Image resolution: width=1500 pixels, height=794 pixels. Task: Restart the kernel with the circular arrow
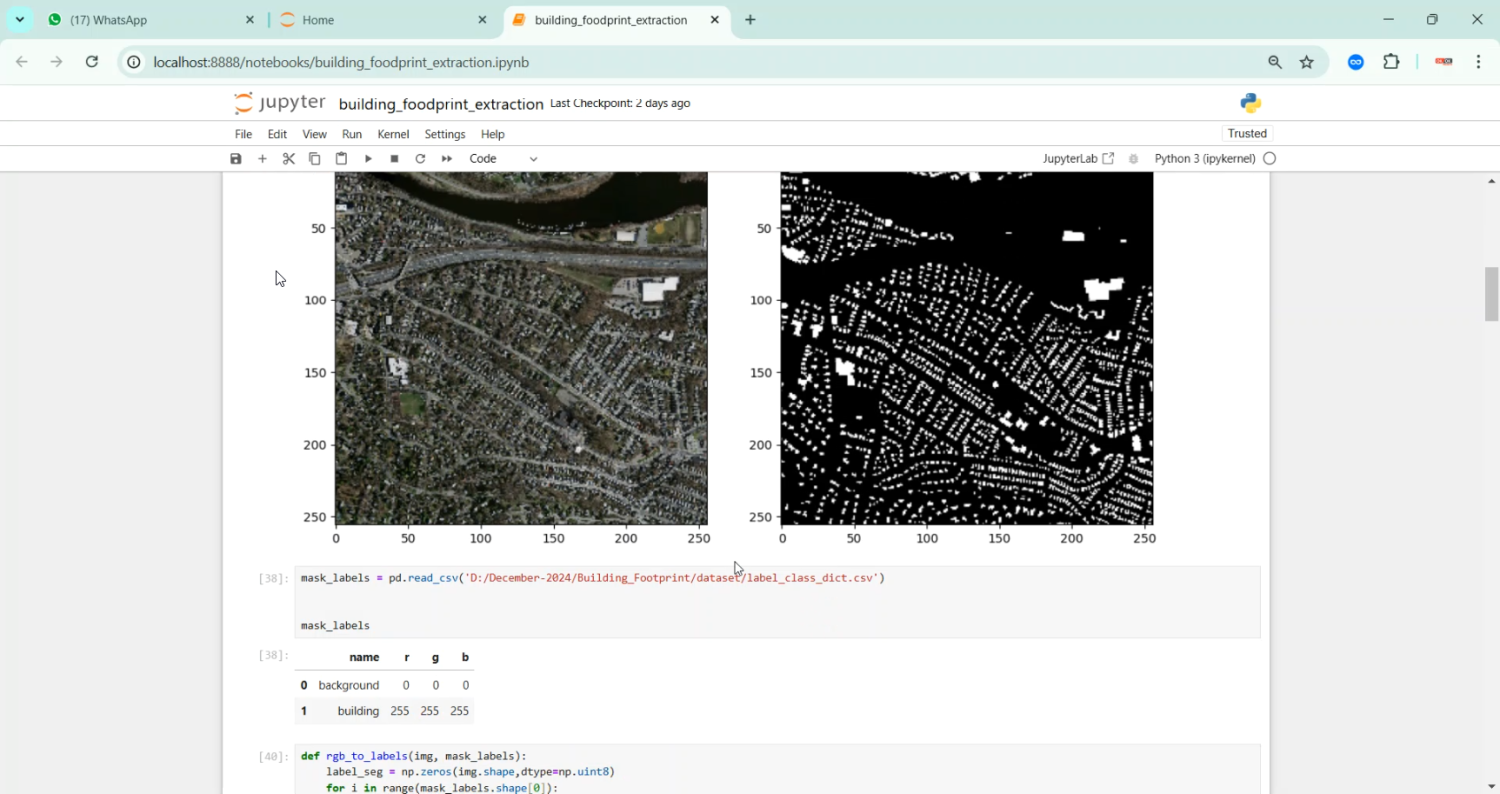(420, 159)
